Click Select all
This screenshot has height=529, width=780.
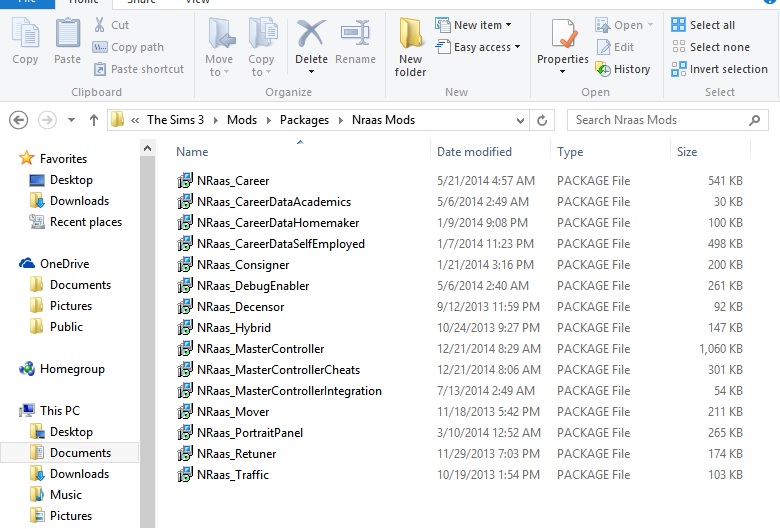click(703, 25)
